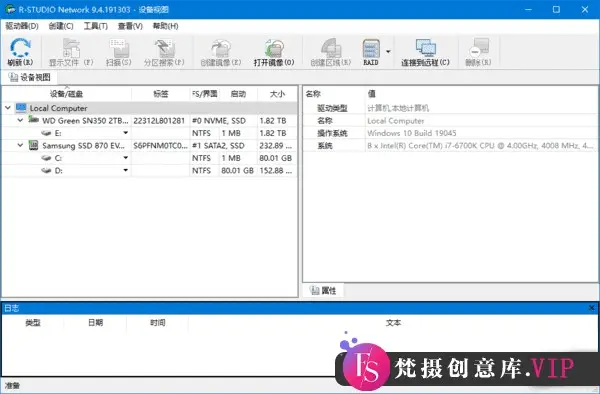This screenshot has height=394, width=600.
Task: Open the RAID dropdown arrow
Action: (388, 52)
